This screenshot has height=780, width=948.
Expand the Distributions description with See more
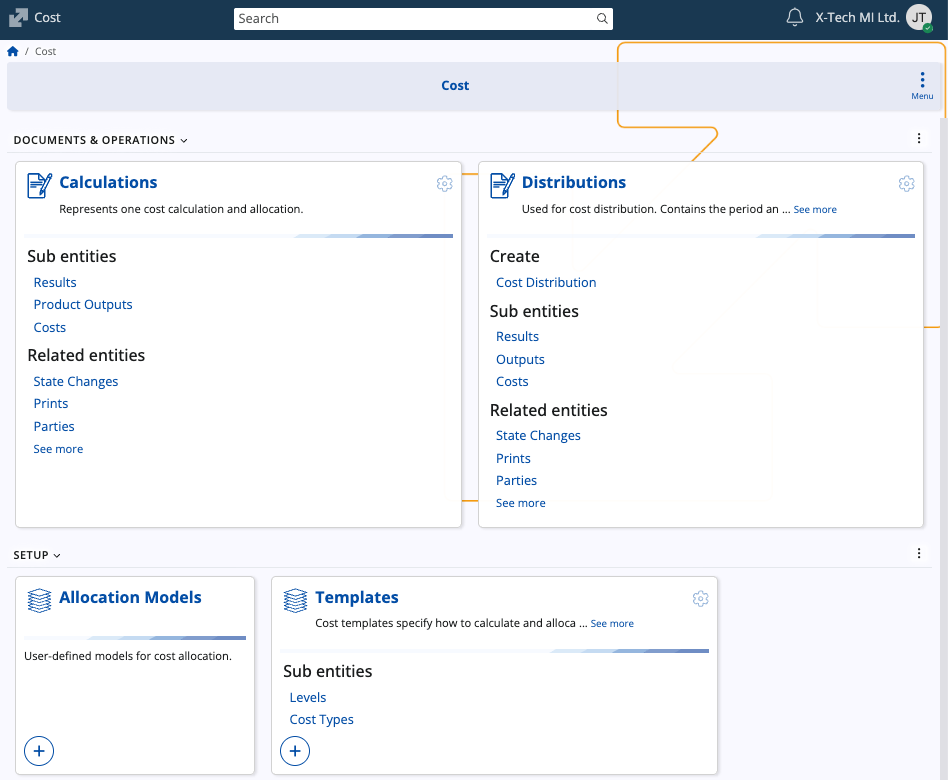(x=815, y=210)
